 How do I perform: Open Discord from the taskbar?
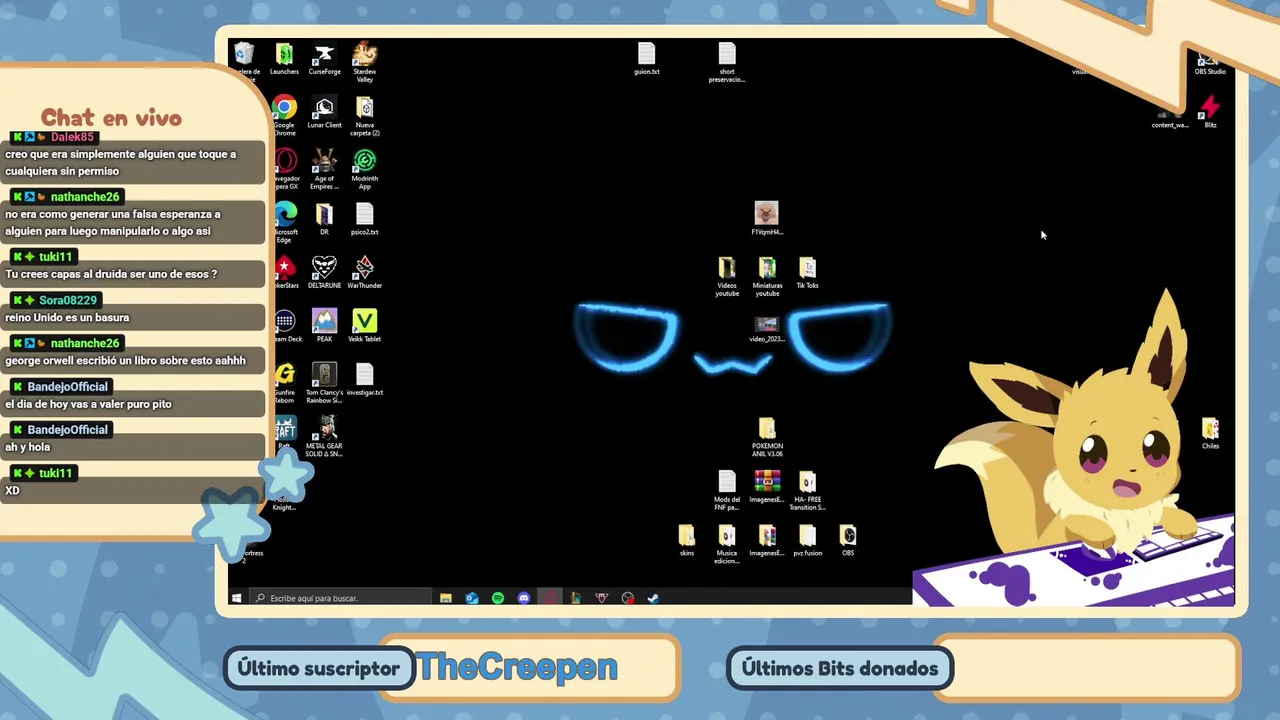[x=524, y=598]
